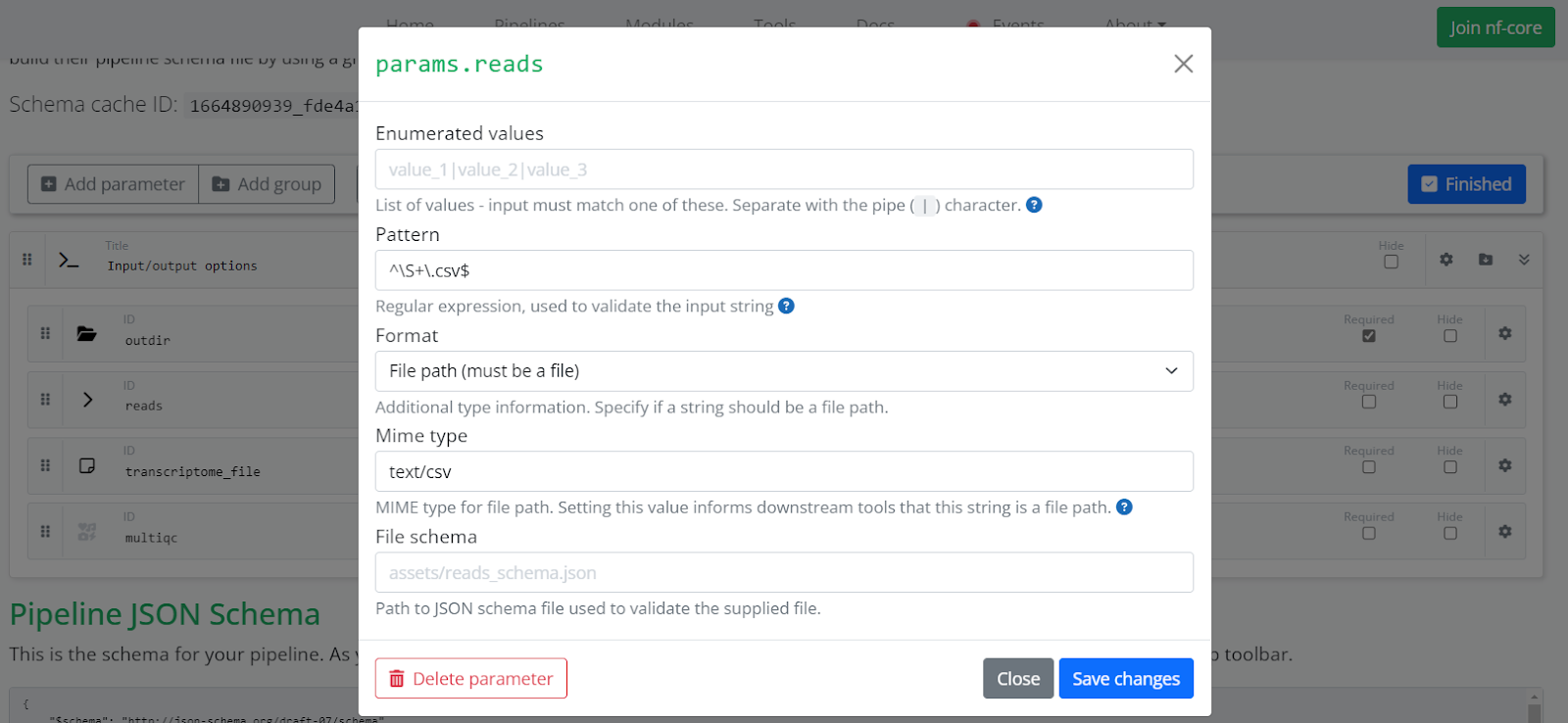Enable Hide checkbox for reads parameter

coord(1449,402)
